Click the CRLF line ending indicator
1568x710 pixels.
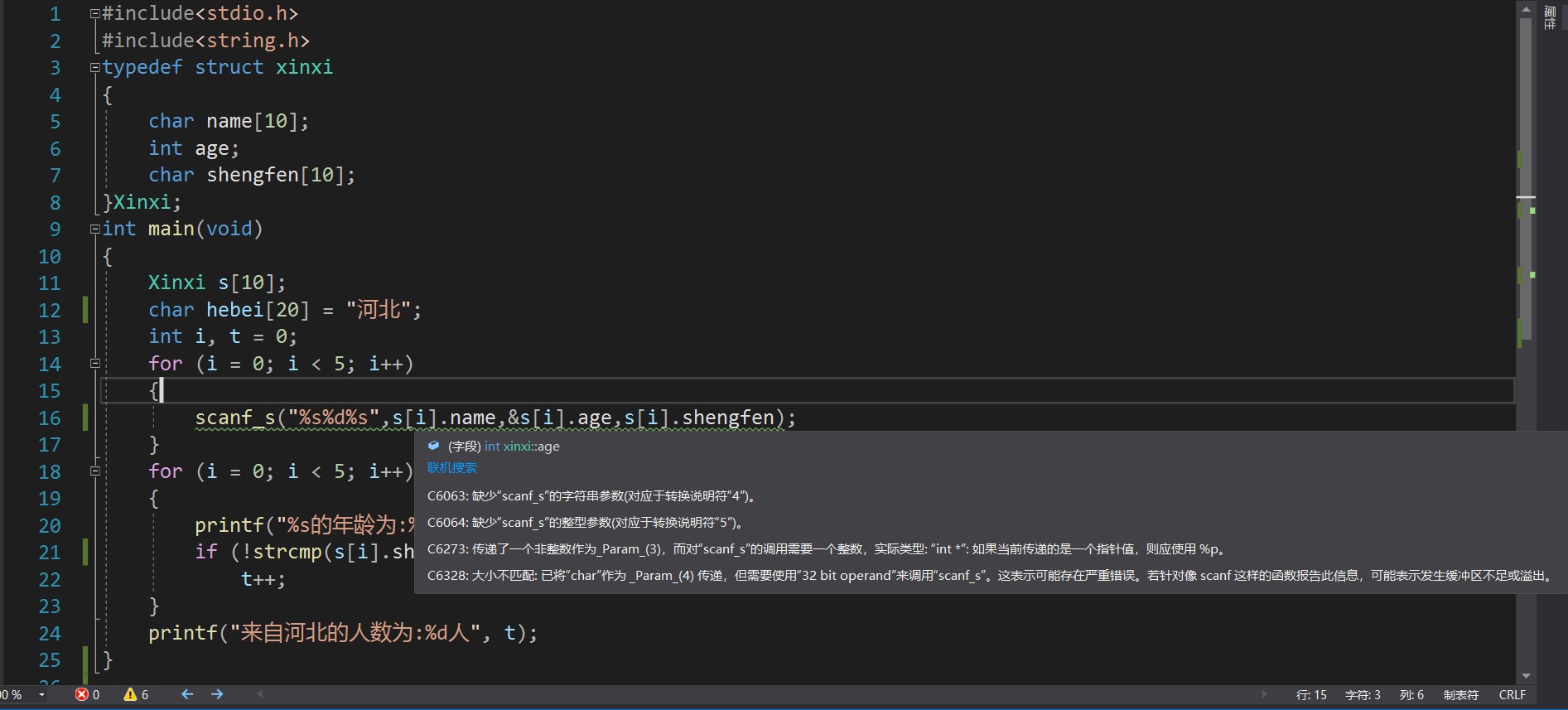[1512, 695]
